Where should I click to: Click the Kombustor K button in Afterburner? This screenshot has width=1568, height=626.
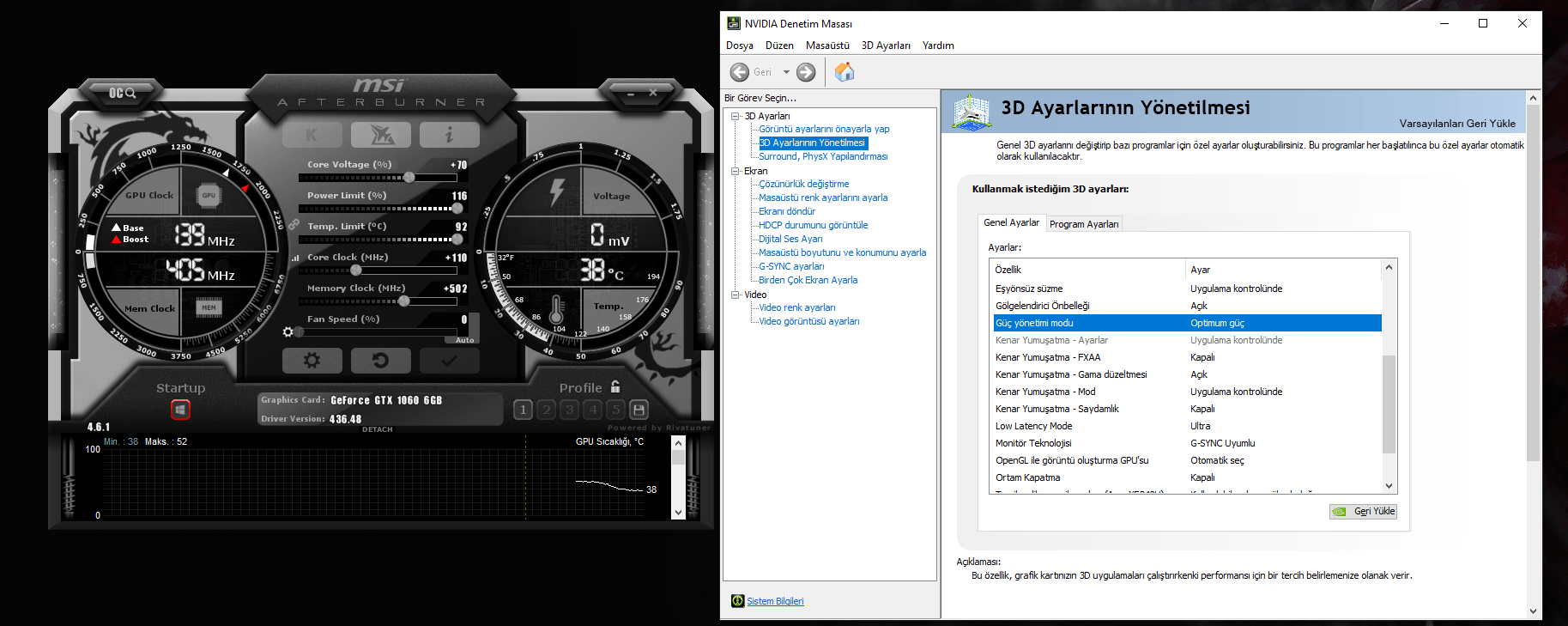312,135
